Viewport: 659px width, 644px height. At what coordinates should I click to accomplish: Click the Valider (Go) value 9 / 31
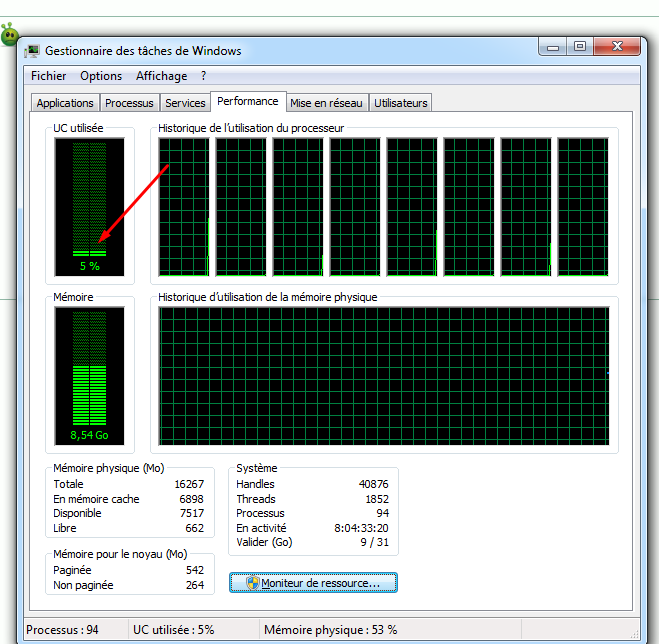374,542
